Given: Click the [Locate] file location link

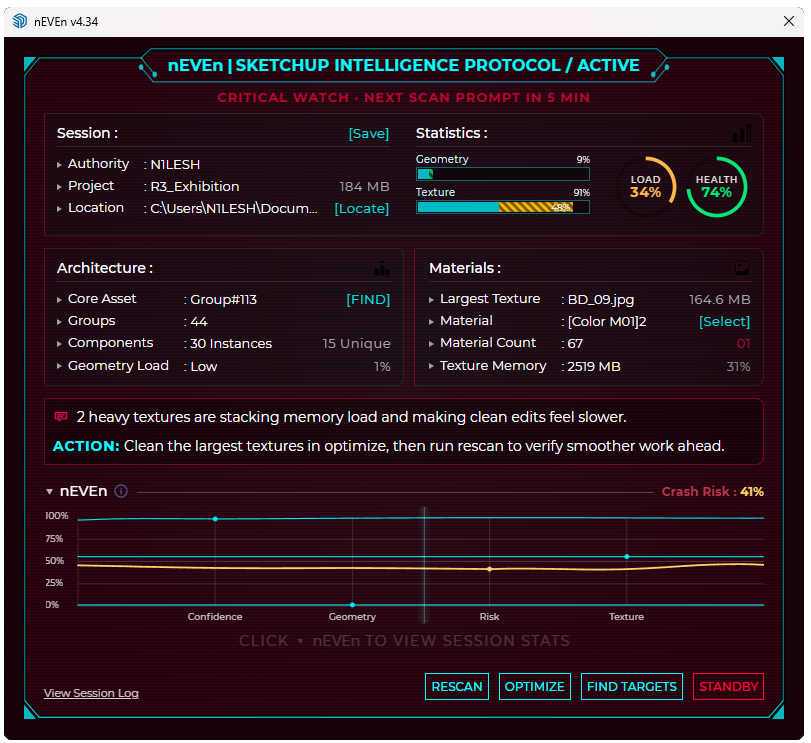Looking at the screenshot, I should pyautogui.click(x=362, y=209).
